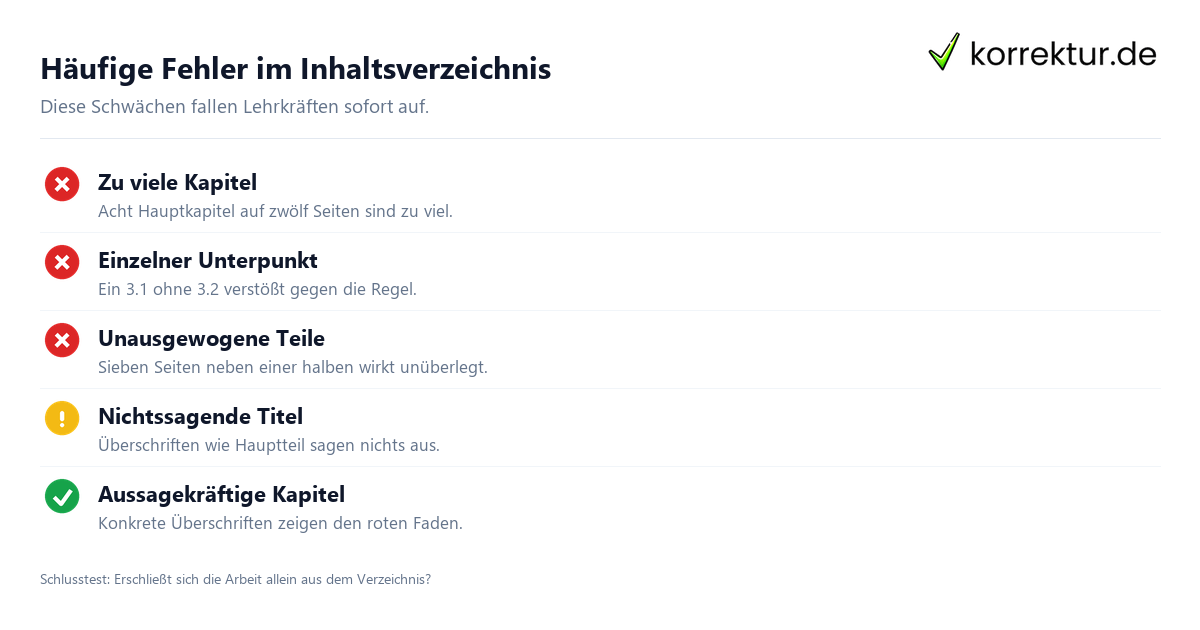Click the description Sieben Seiten neben einer halben

pyautogui.click(x=293, y=367)
